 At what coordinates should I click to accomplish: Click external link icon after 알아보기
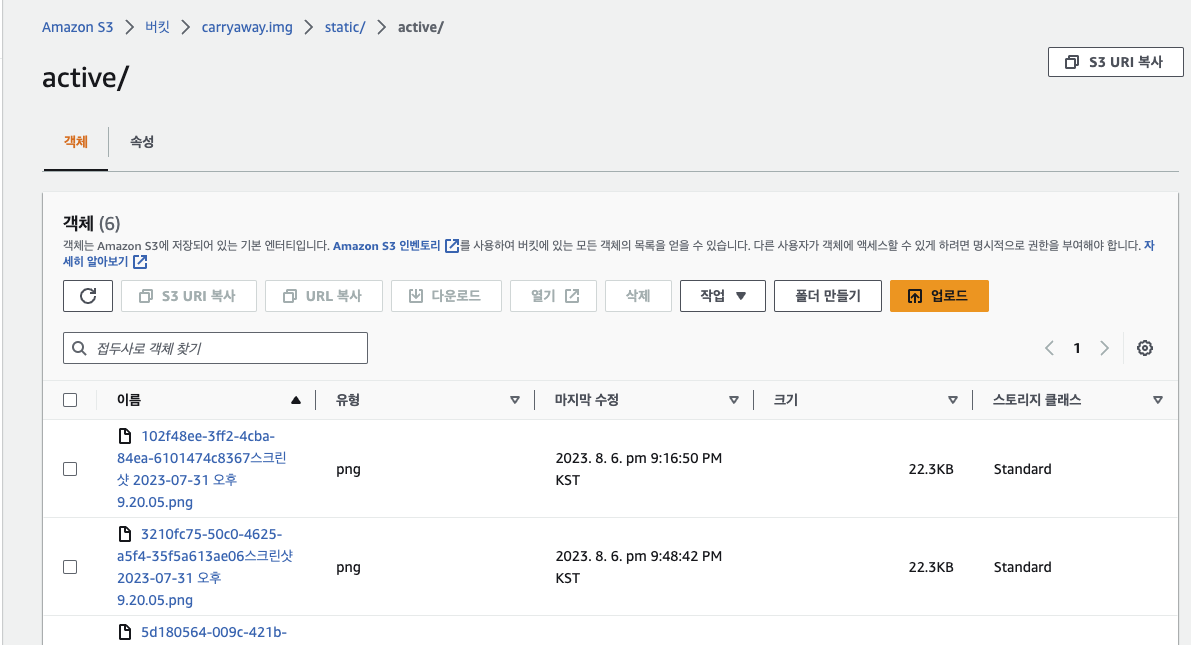[x=140, y=261]
